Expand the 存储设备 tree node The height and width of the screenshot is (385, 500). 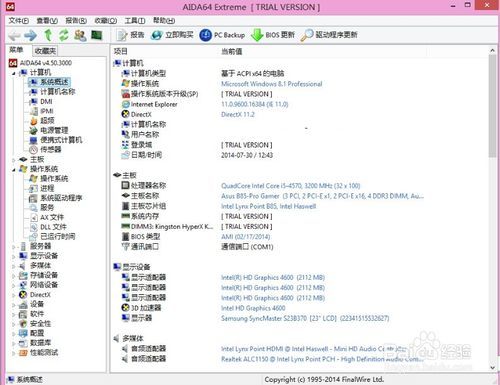14,276
